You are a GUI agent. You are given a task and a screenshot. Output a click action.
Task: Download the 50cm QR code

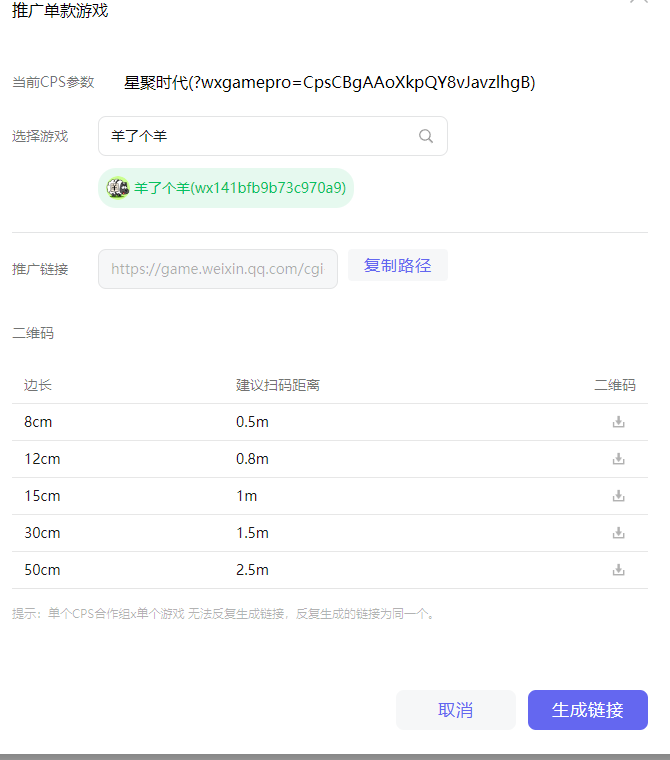click(x=618, y=570)
